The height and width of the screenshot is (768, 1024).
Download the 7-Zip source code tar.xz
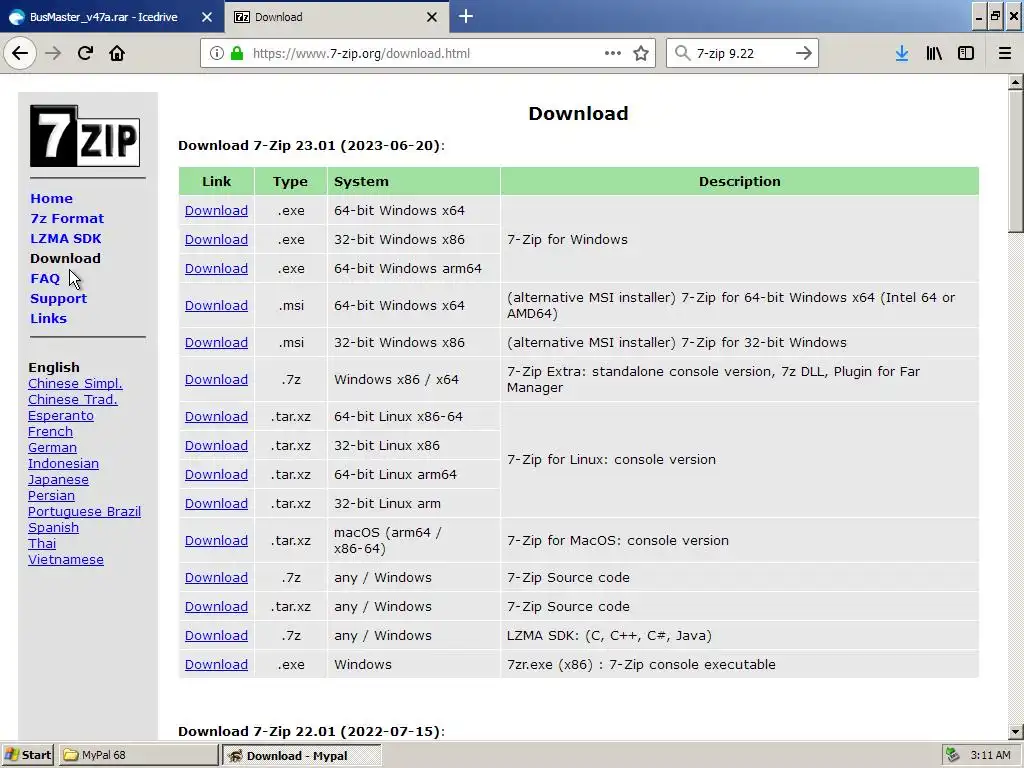coord(216,607)
